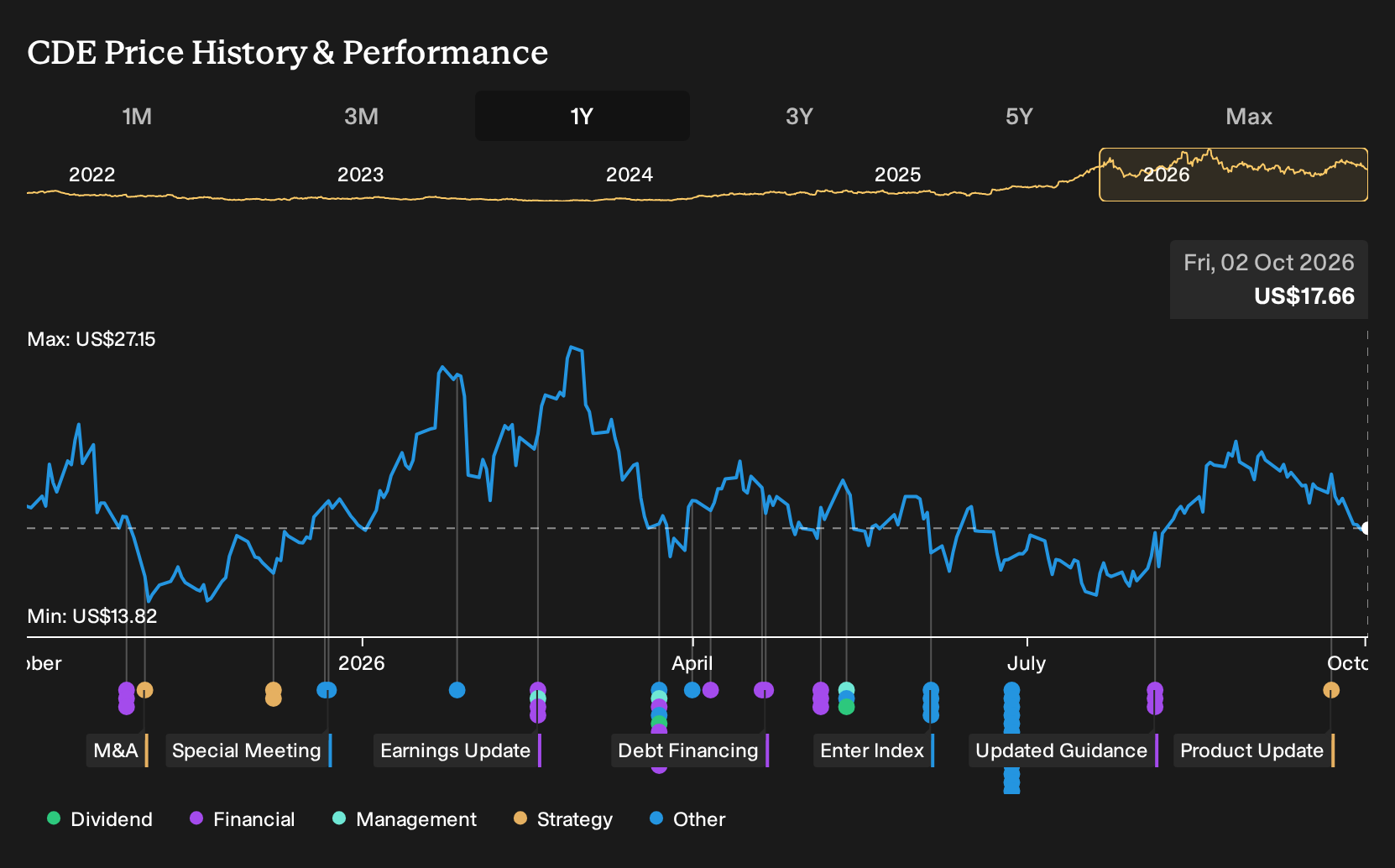Click the highlighted 2026 range selector window
1395x868 pixels.
point(1233,175)
